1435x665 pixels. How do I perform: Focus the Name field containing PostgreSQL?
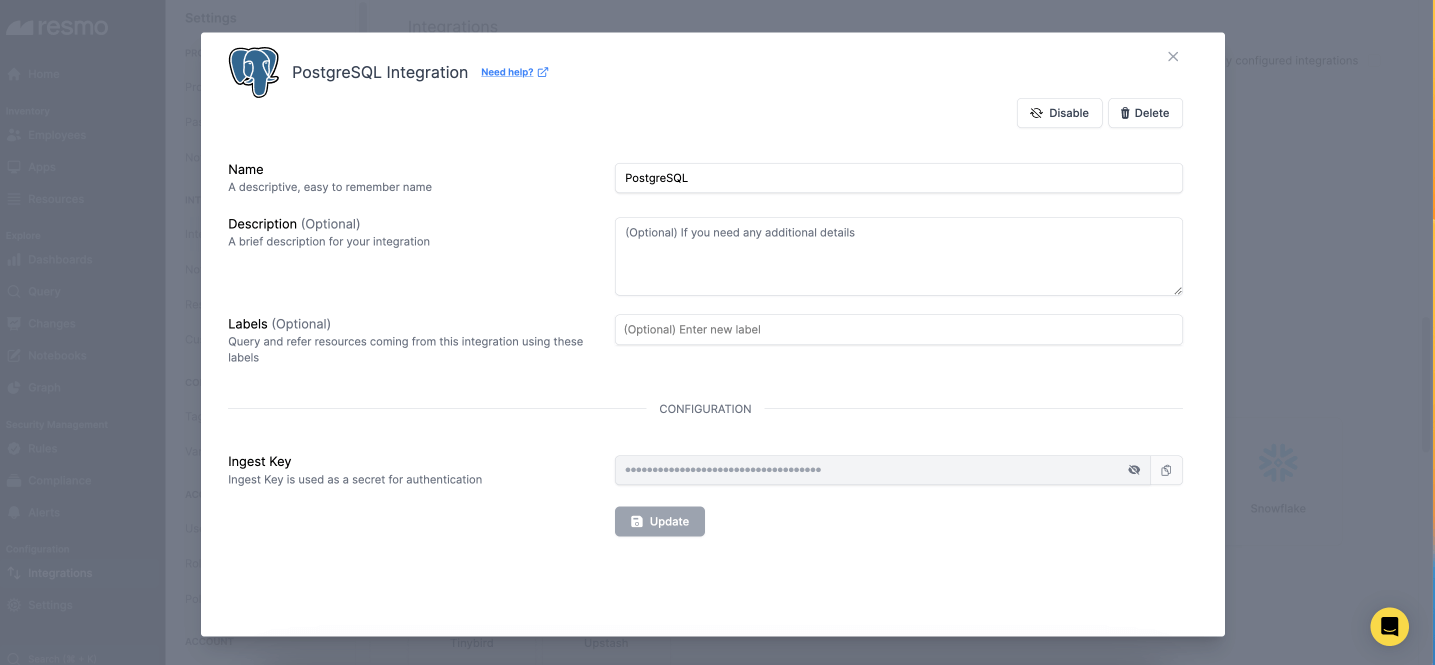[x=897, y=178]
